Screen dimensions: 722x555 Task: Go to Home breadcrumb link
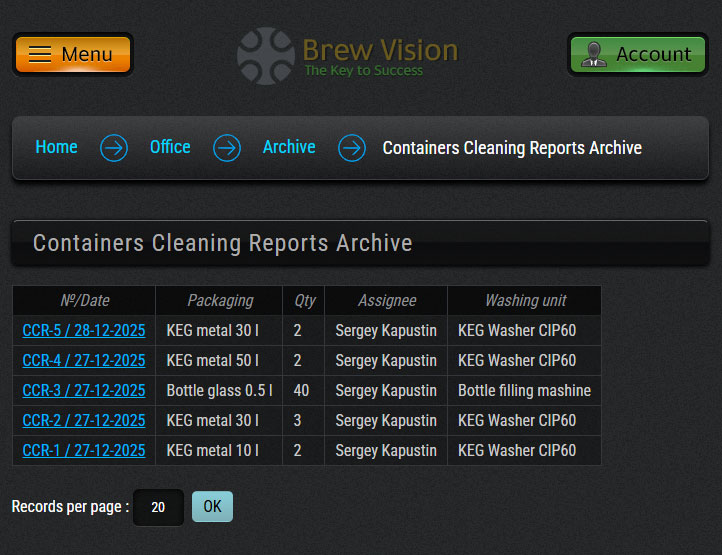click(56, 147)
